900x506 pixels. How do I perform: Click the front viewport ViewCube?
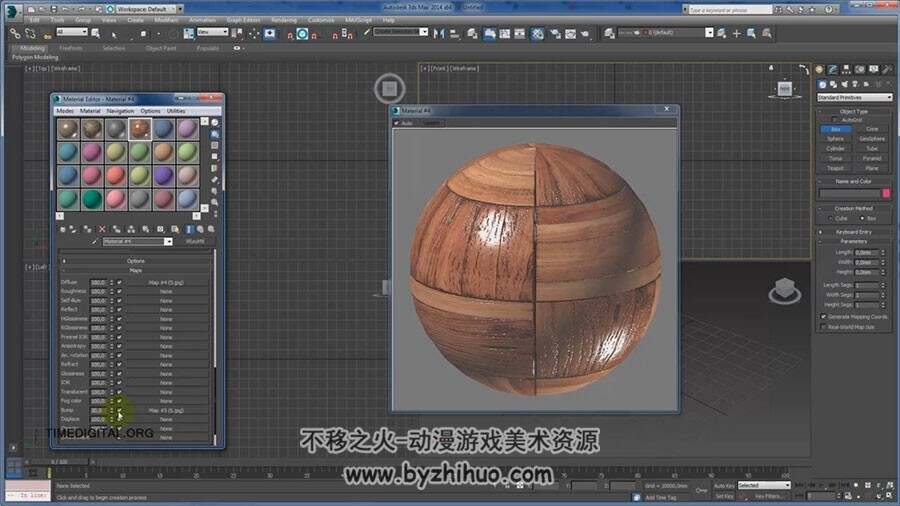click(x=785, y=89)
